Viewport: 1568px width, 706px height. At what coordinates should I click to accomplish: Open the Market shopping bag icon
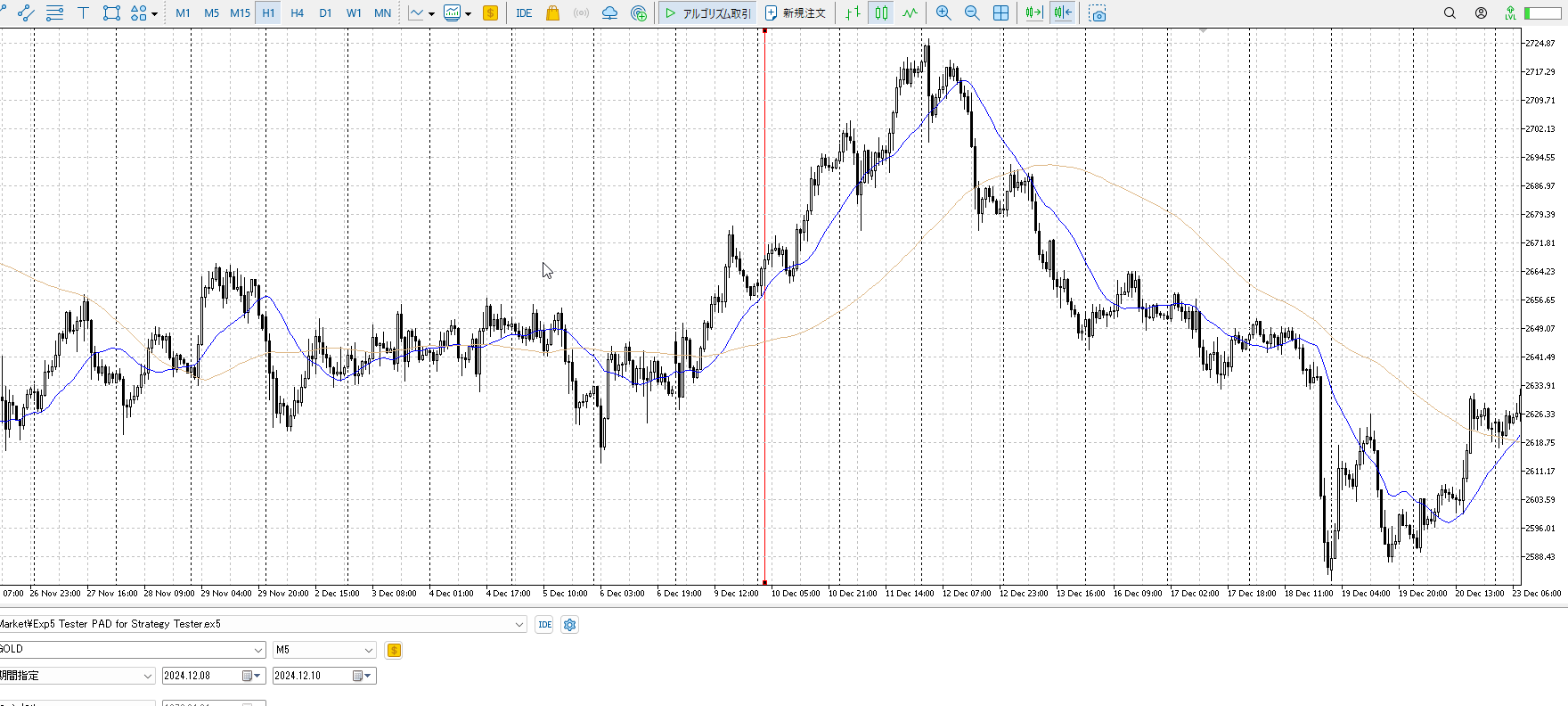point(552,13)
